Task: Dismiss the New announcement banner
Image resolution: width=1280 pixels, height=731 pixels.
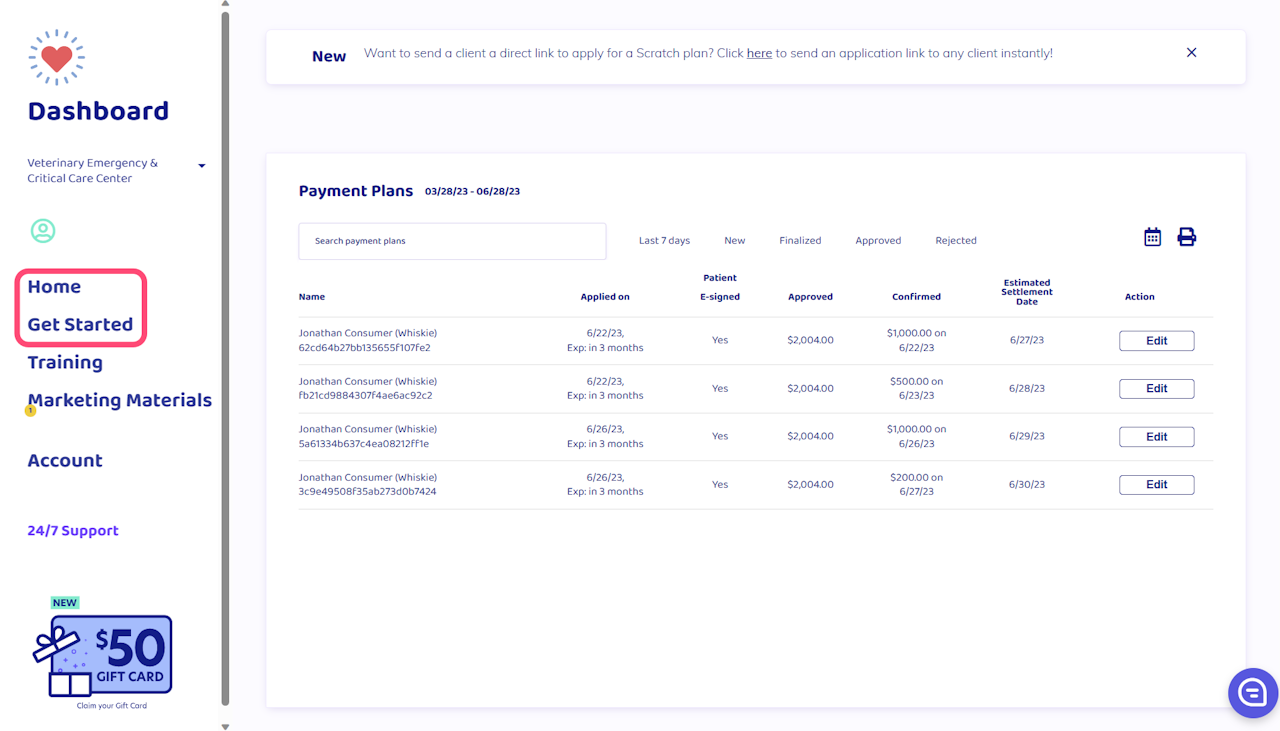Action: pyautogui.click(x=1191, y=53)
